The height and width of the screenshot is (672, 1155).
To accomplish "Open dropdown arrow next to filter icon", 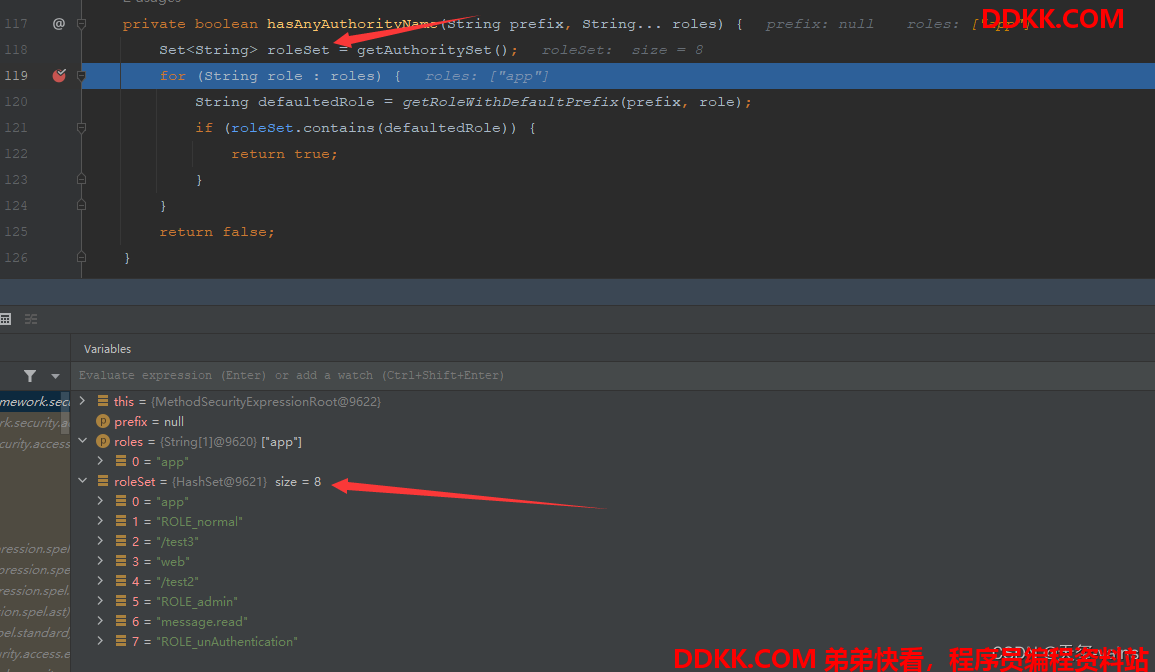I will (55, 376).
